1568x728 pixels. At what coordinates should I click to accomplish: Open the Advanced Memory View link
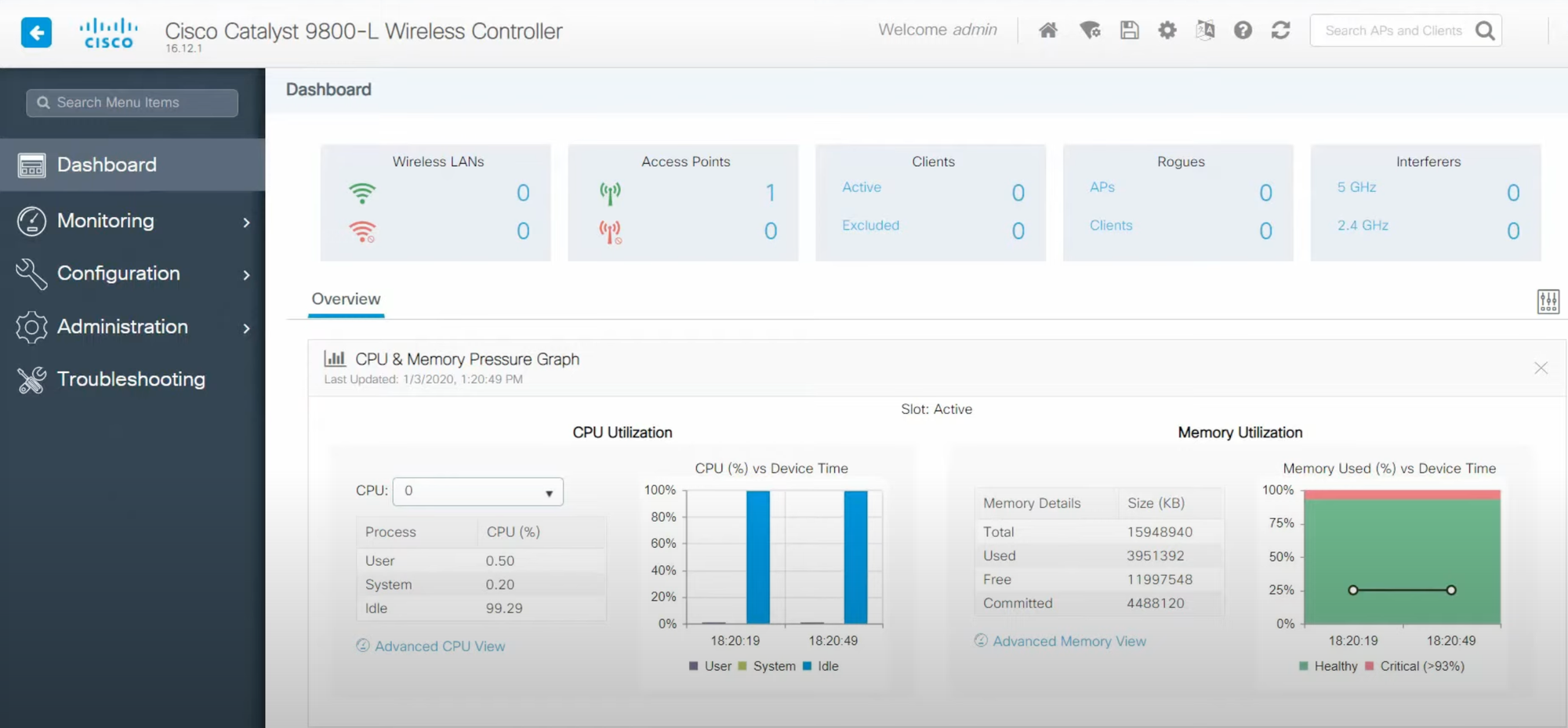1069,641
